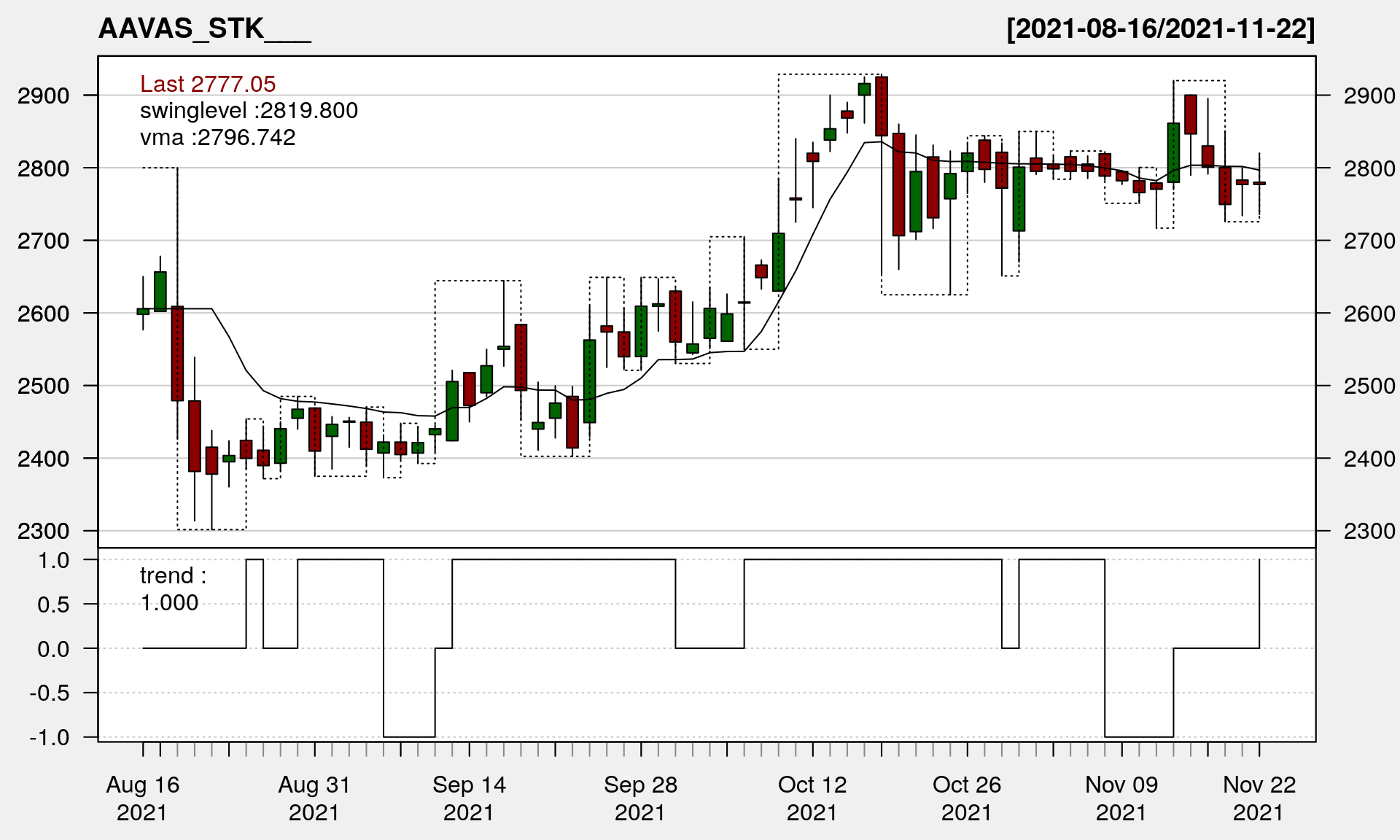
Task: Click the Aug 16 2021 date marker
Action: [142, 798]
